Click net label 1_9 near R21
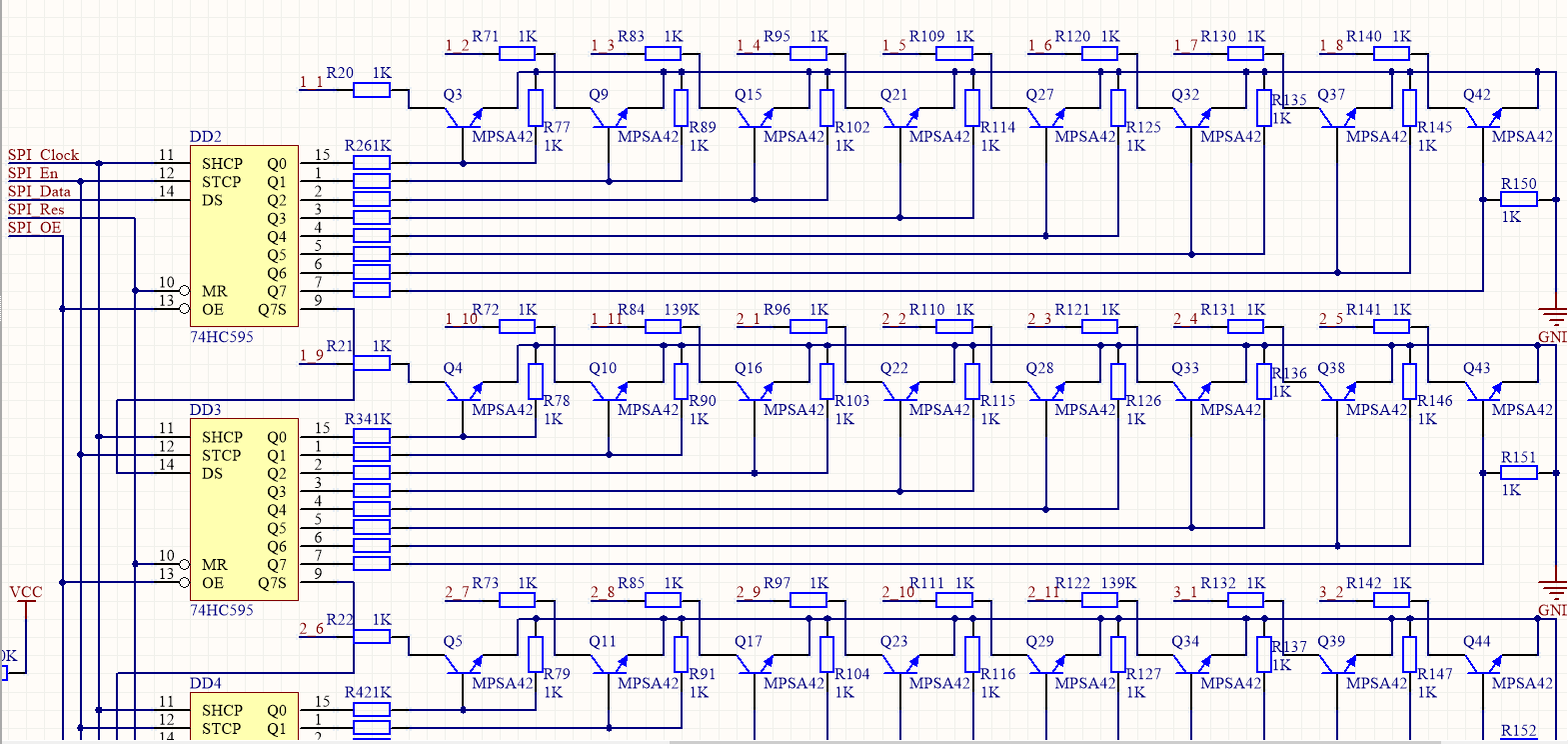The image size is (1568, 744). coord(311,355)
